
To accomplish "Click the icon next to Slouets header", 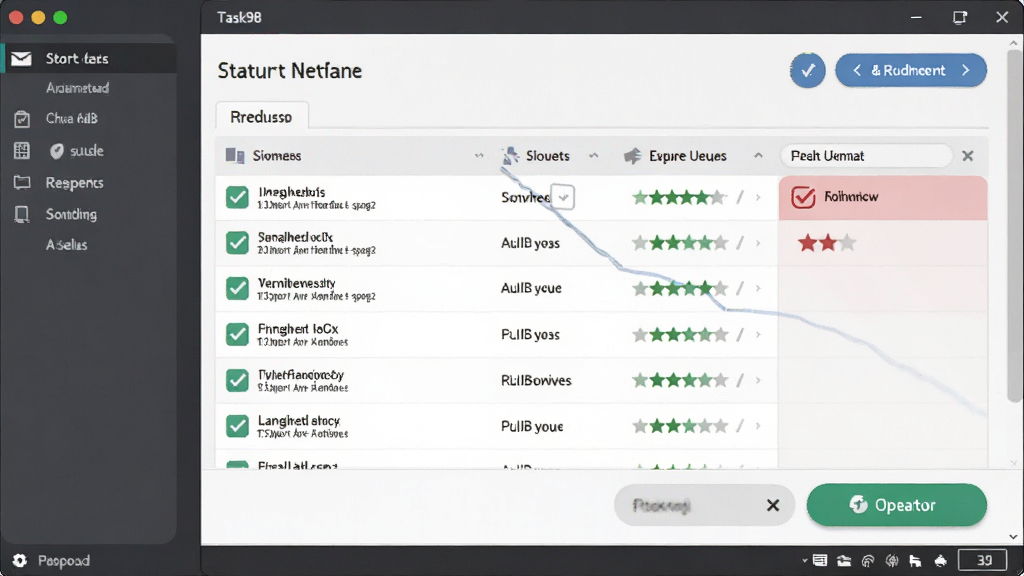I will click(x=510, y=155).
